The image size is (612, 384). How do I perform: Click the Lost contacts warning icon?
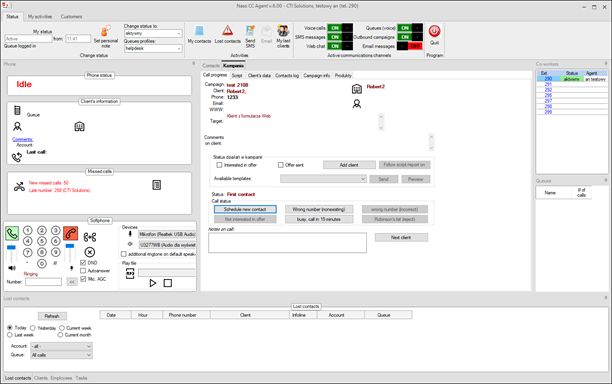pos(228,30)
